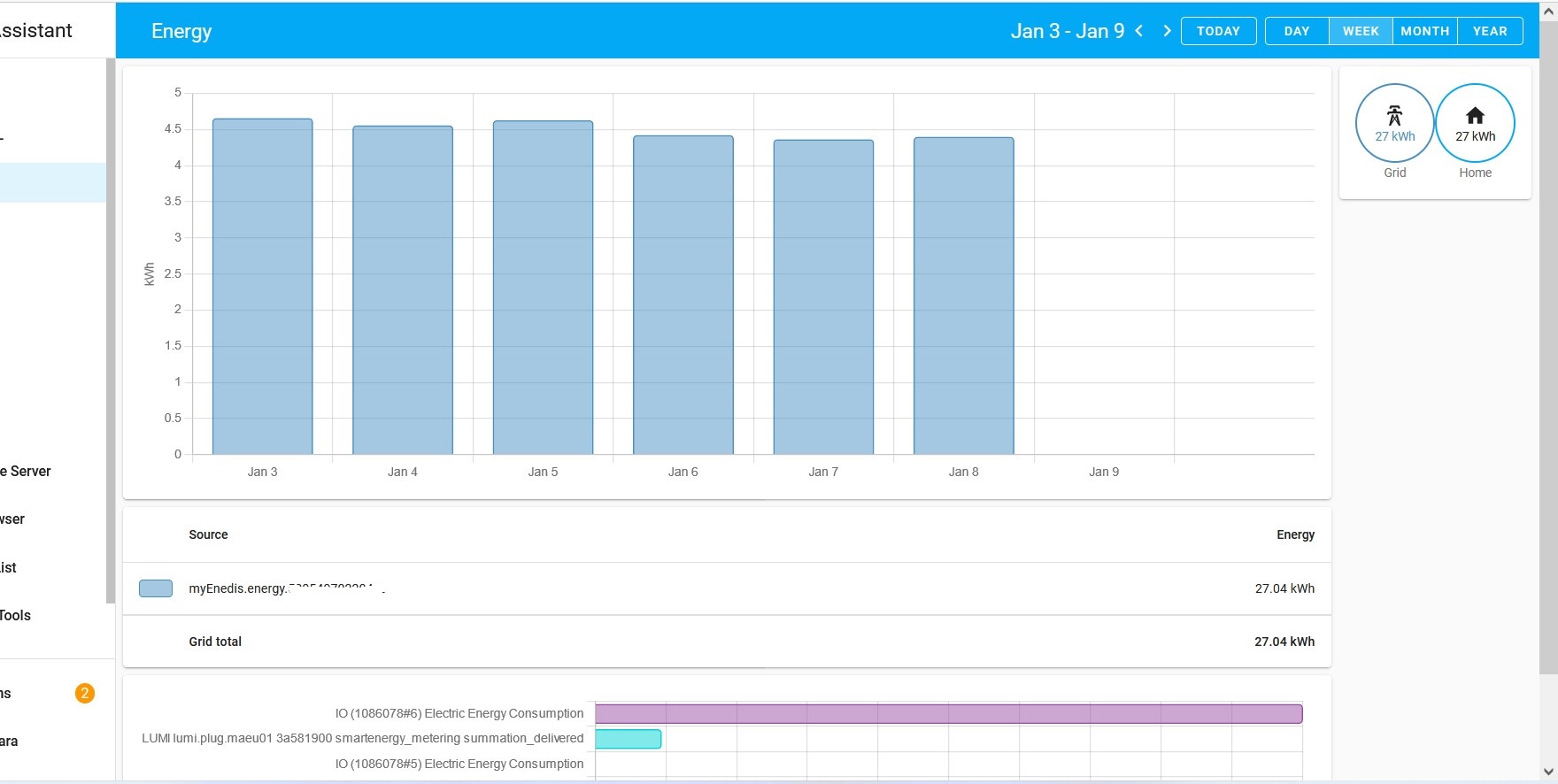
Task: Click the Jan 3 consumption bar
Action: [262, 288]
